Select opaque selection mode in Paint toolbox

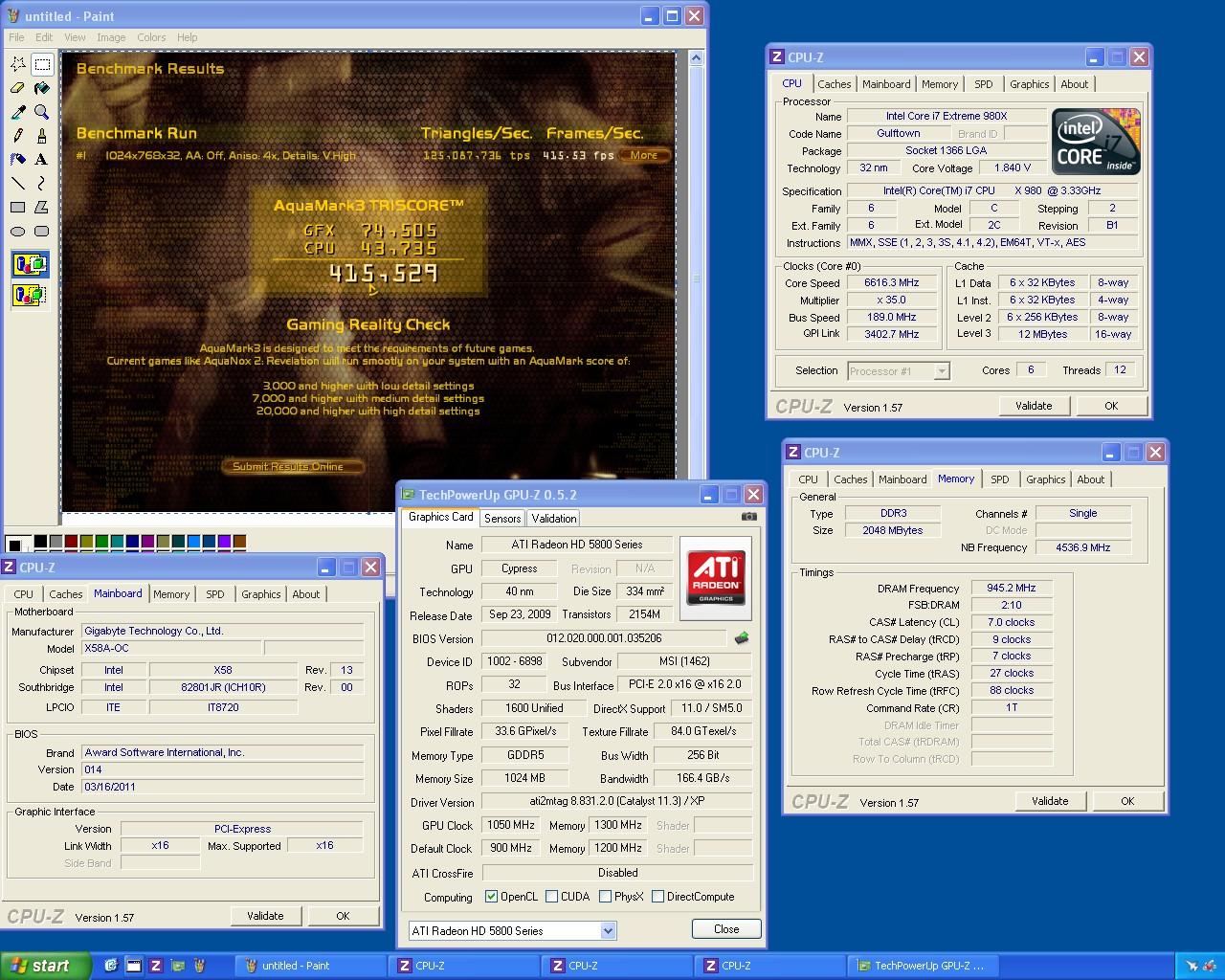tap(30, 264)
